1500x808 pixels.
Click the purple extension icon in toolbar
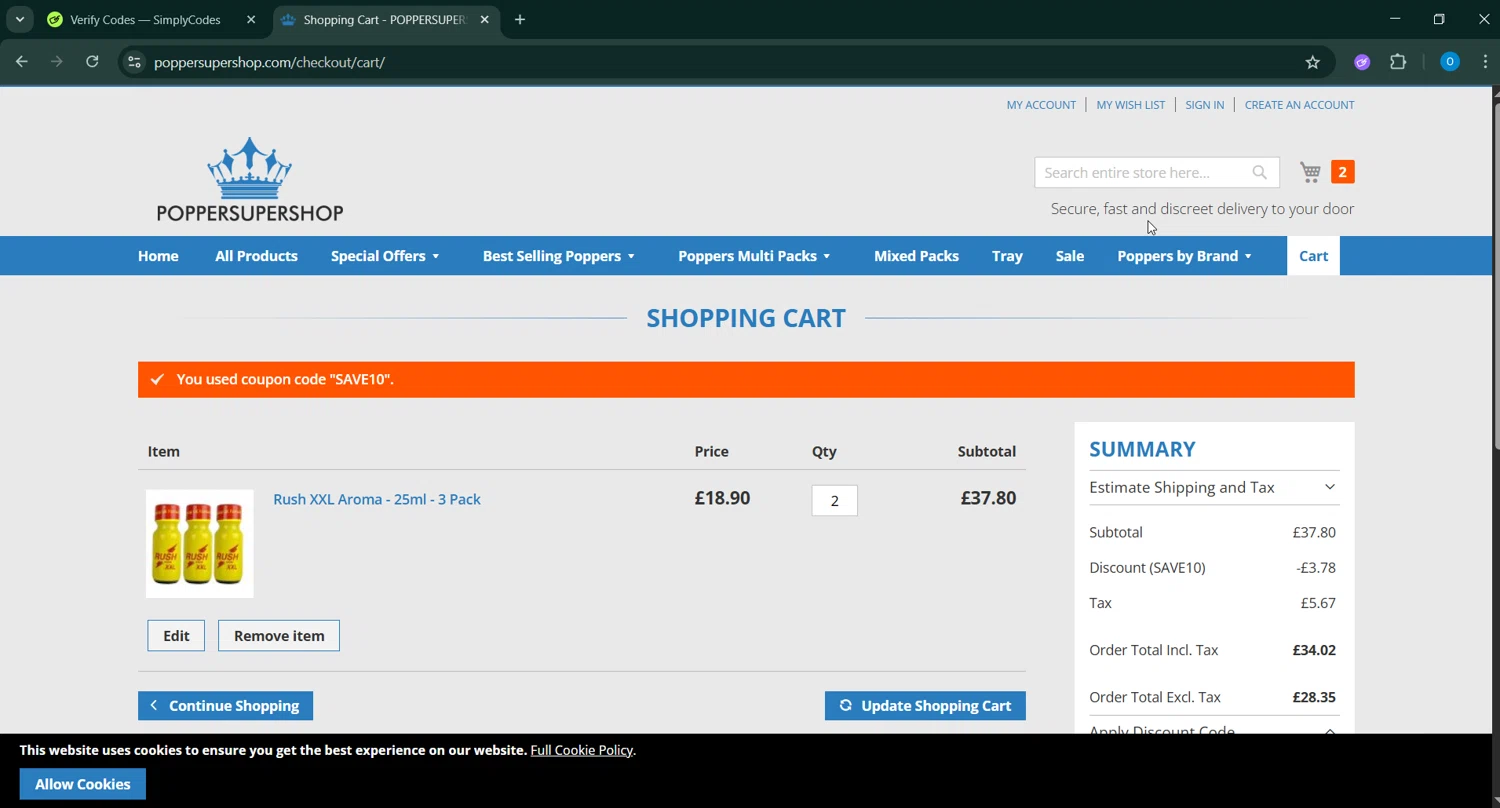point(1362,62)
